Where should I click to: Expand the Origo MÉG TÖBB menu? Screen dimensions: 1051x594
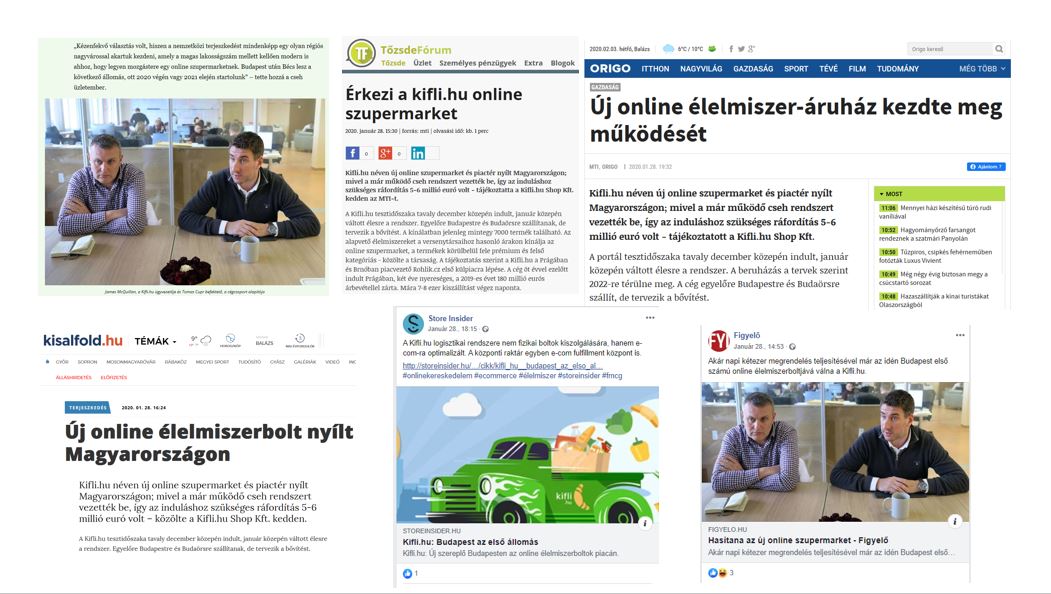982,69
